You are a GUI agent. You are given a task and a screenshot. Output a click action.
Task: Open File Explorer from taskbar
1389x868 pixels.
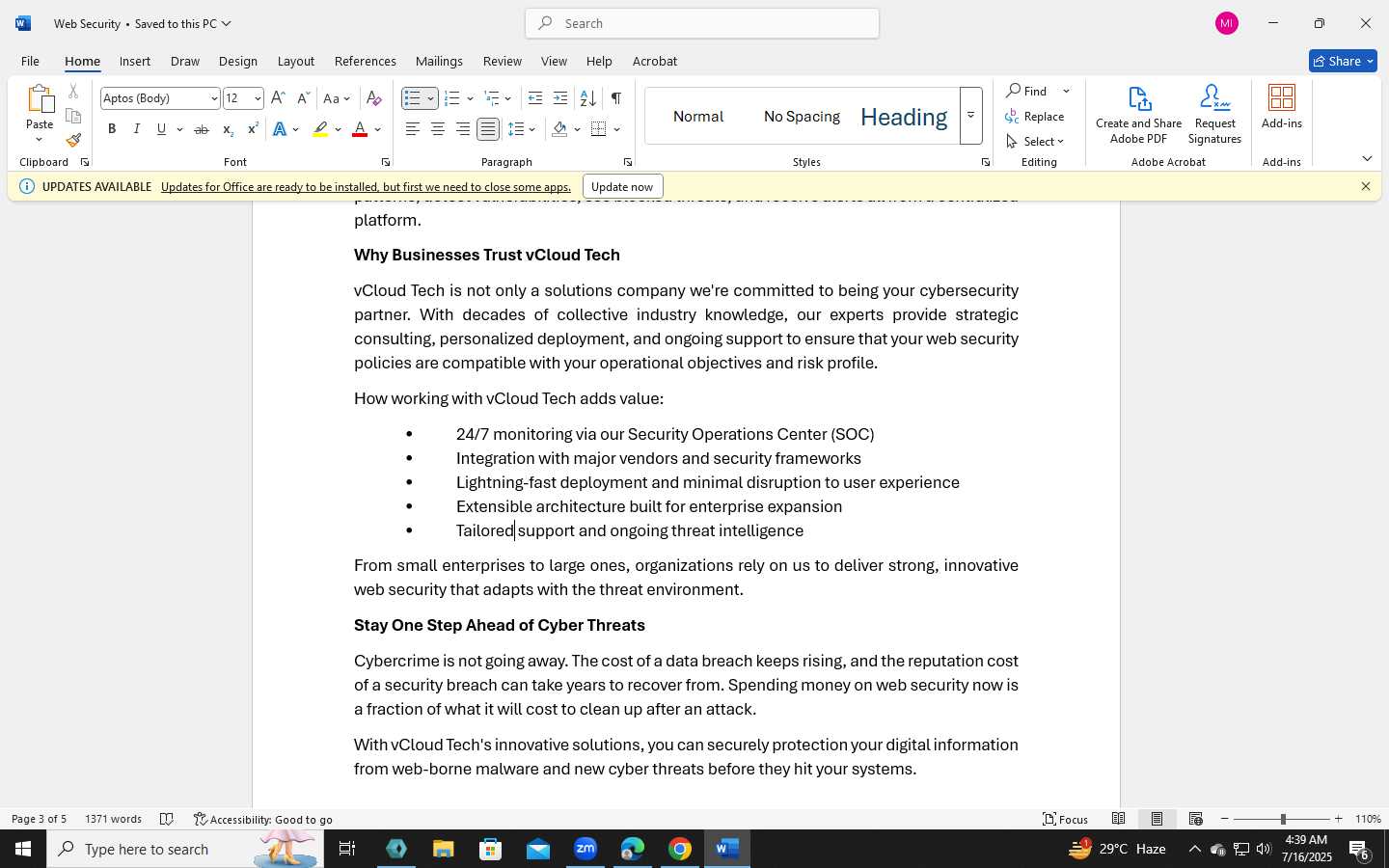tap(444, 849)
